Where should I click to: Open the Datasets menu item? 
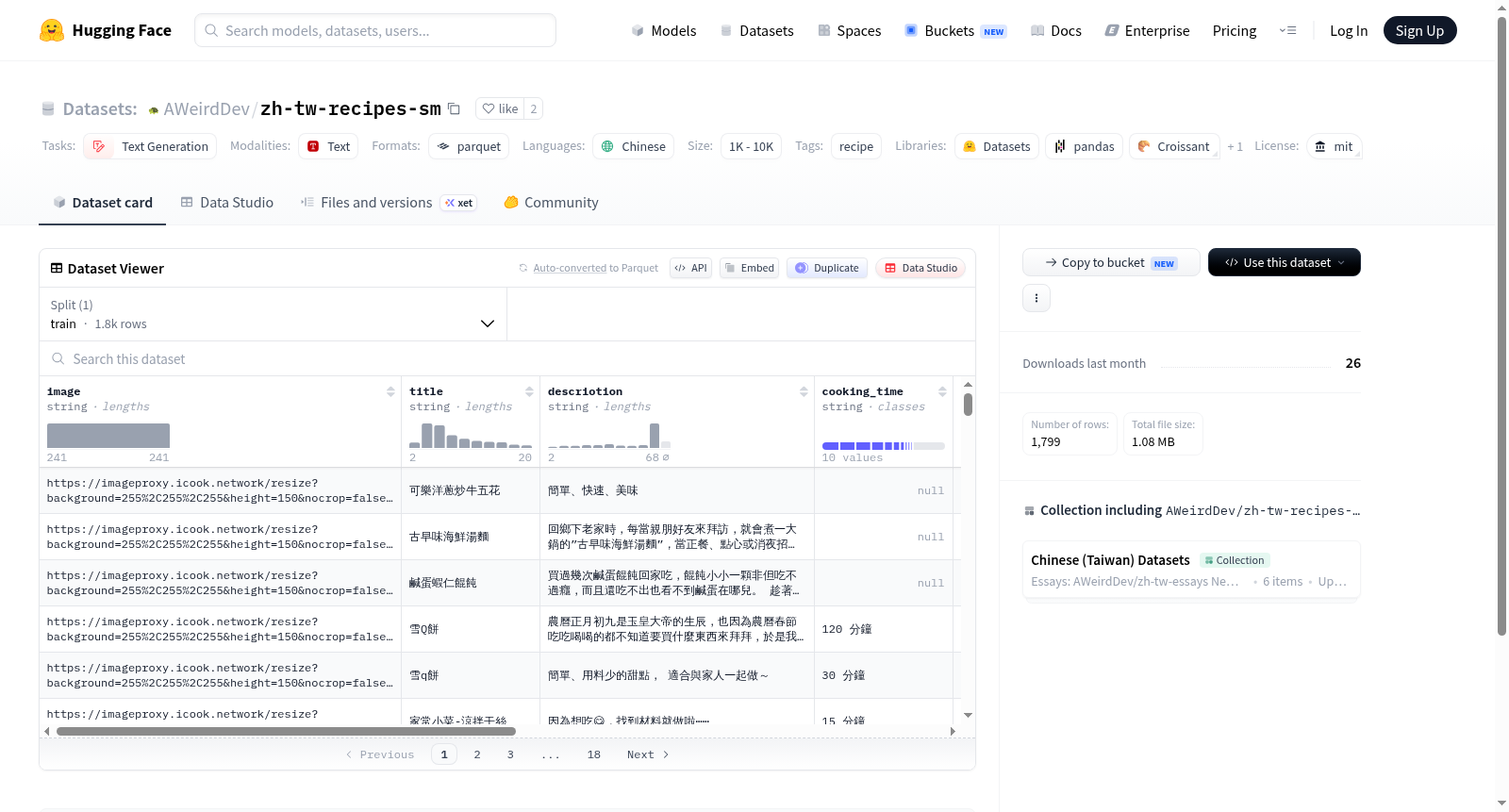click(757, 30)
